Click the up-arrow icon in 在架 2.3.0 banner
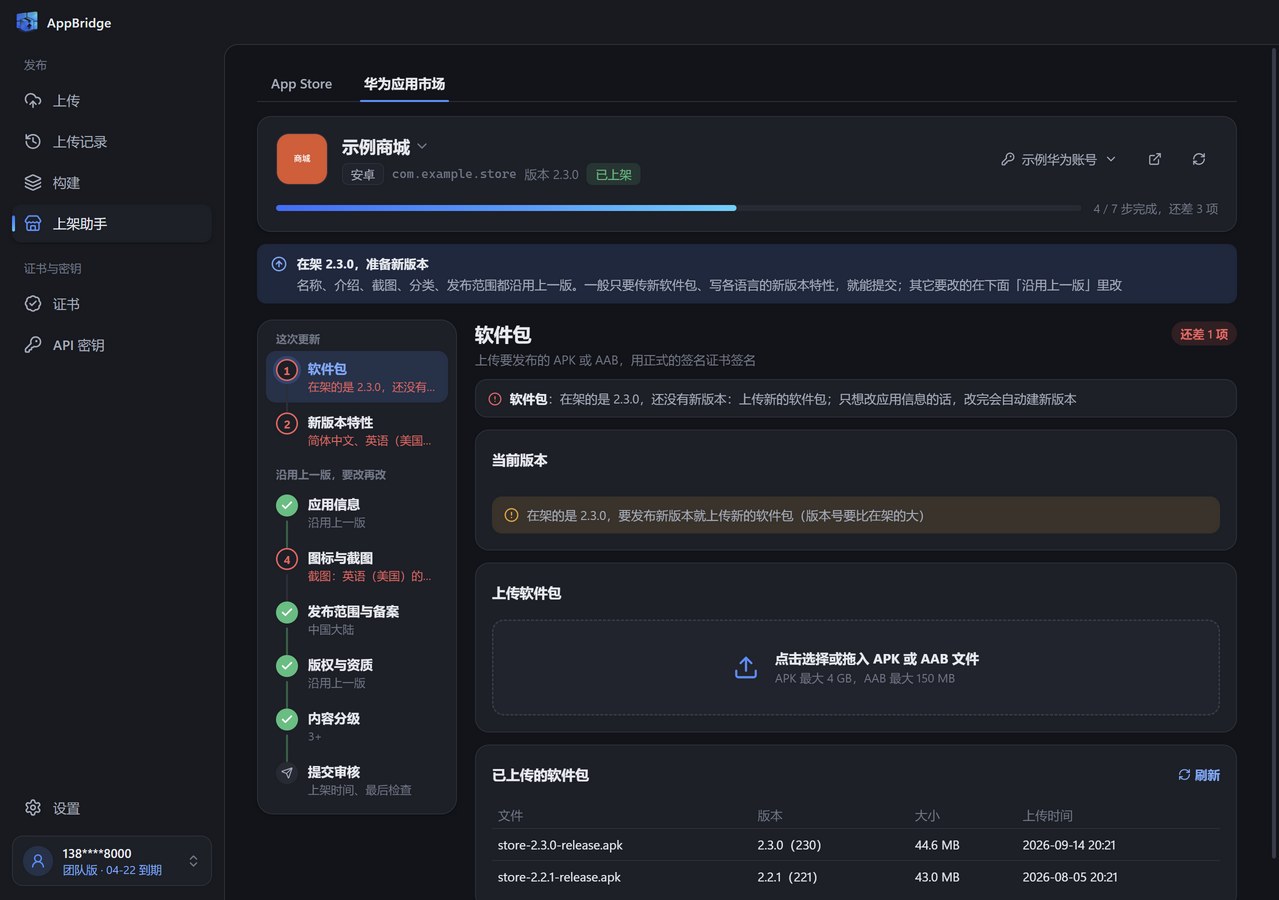The width and height of the screenshot is (1279, 900). click(279, 264)
